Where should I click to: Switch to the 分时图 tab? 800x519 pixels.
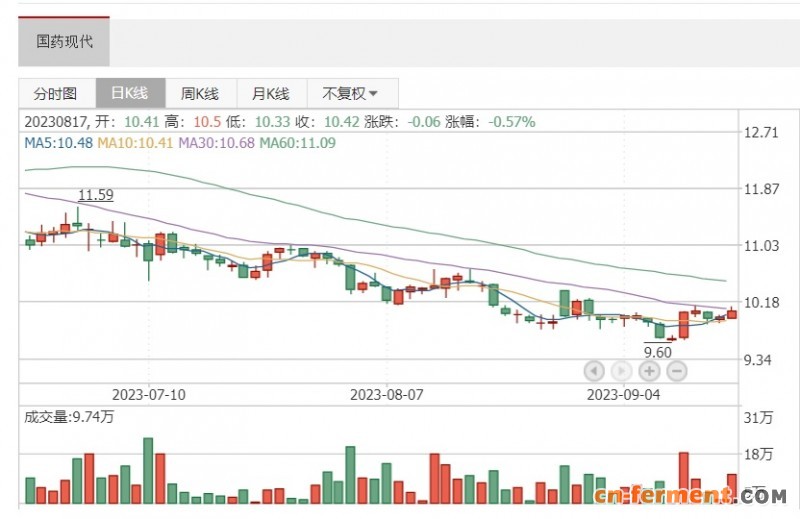(56, 94)
